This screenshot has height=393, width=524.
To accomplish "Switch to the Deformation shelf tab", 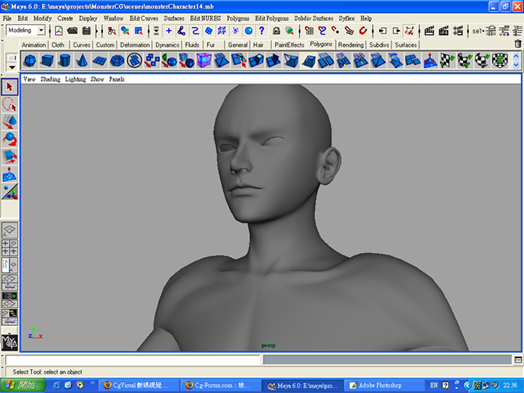I will pos(135,45).
